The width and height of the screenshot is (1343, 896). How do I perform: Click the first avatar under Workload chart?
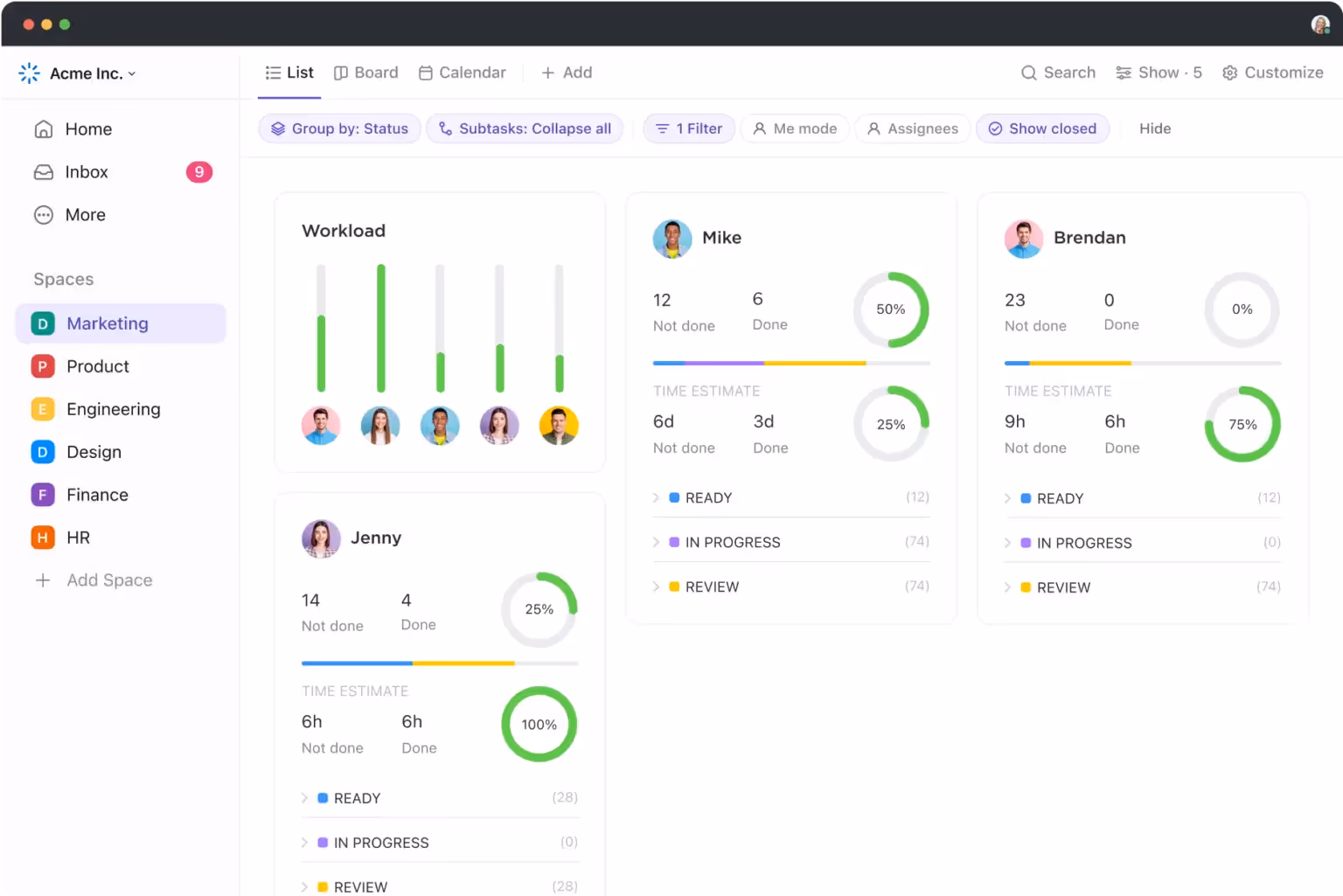coord(321,426)
